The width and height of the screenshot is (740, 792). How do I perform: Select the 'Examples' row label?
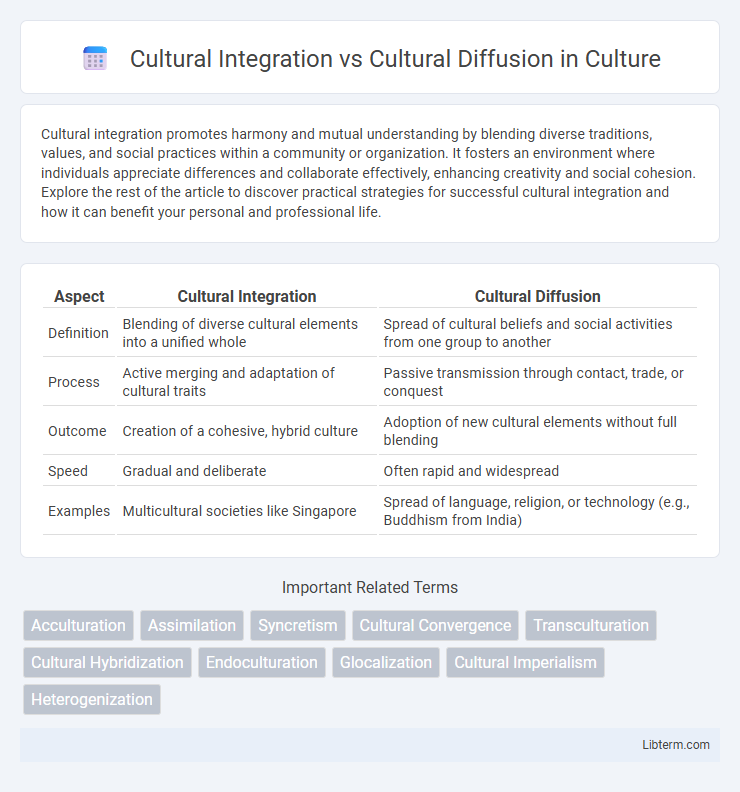click(x=79, y=511)
